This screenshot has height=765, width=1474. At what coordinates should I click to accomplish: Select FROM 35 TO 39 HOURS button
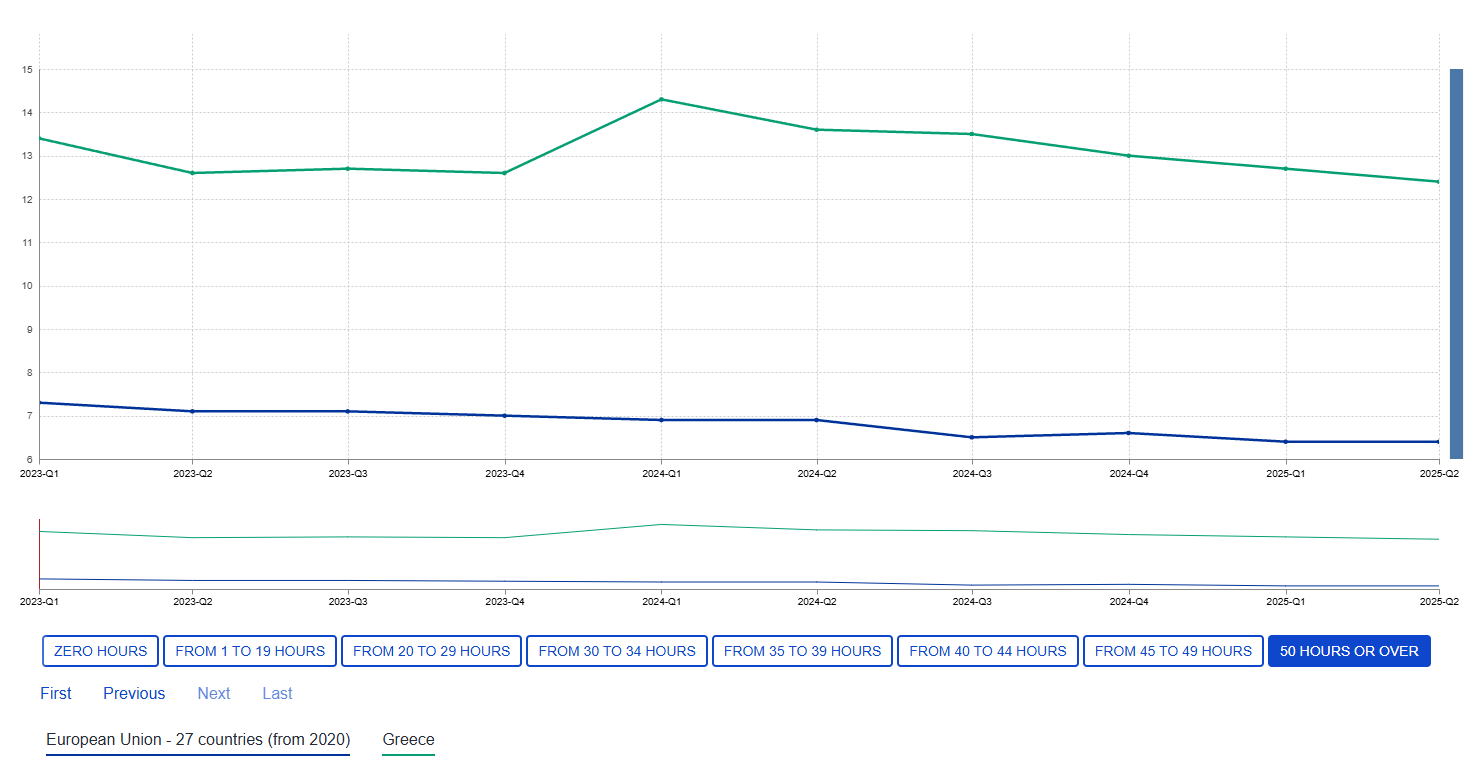point(802,651)
